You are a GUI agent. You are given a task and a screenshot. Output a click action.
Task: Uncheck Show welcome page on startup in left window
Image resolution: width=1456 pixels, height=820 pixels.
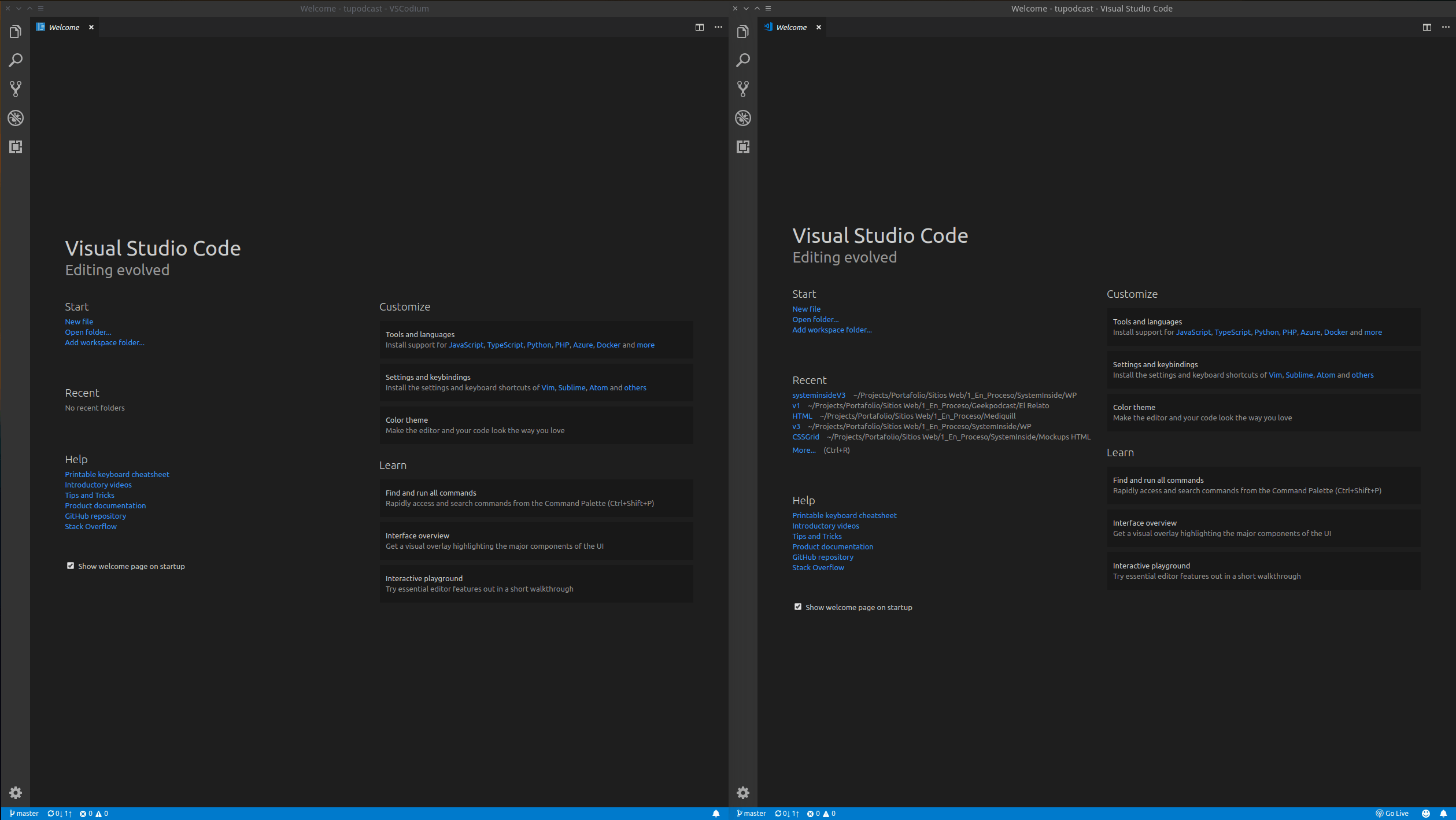[71, 566]
